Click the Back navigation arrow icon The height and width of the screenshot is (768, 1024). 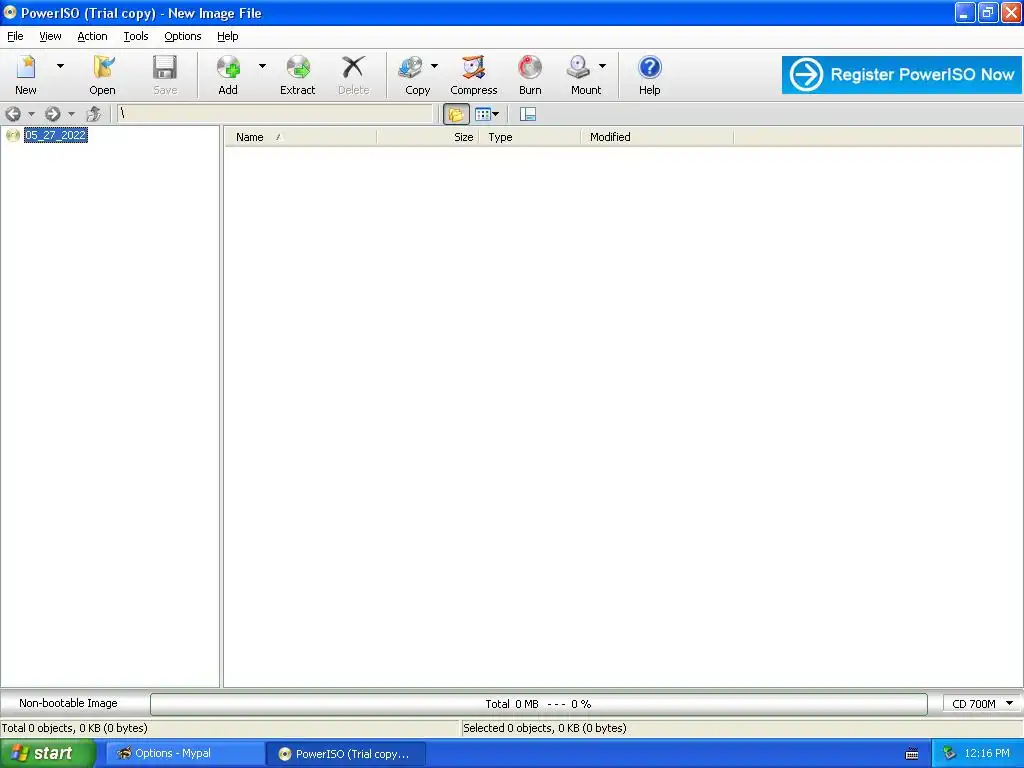[x=13, y=114]
